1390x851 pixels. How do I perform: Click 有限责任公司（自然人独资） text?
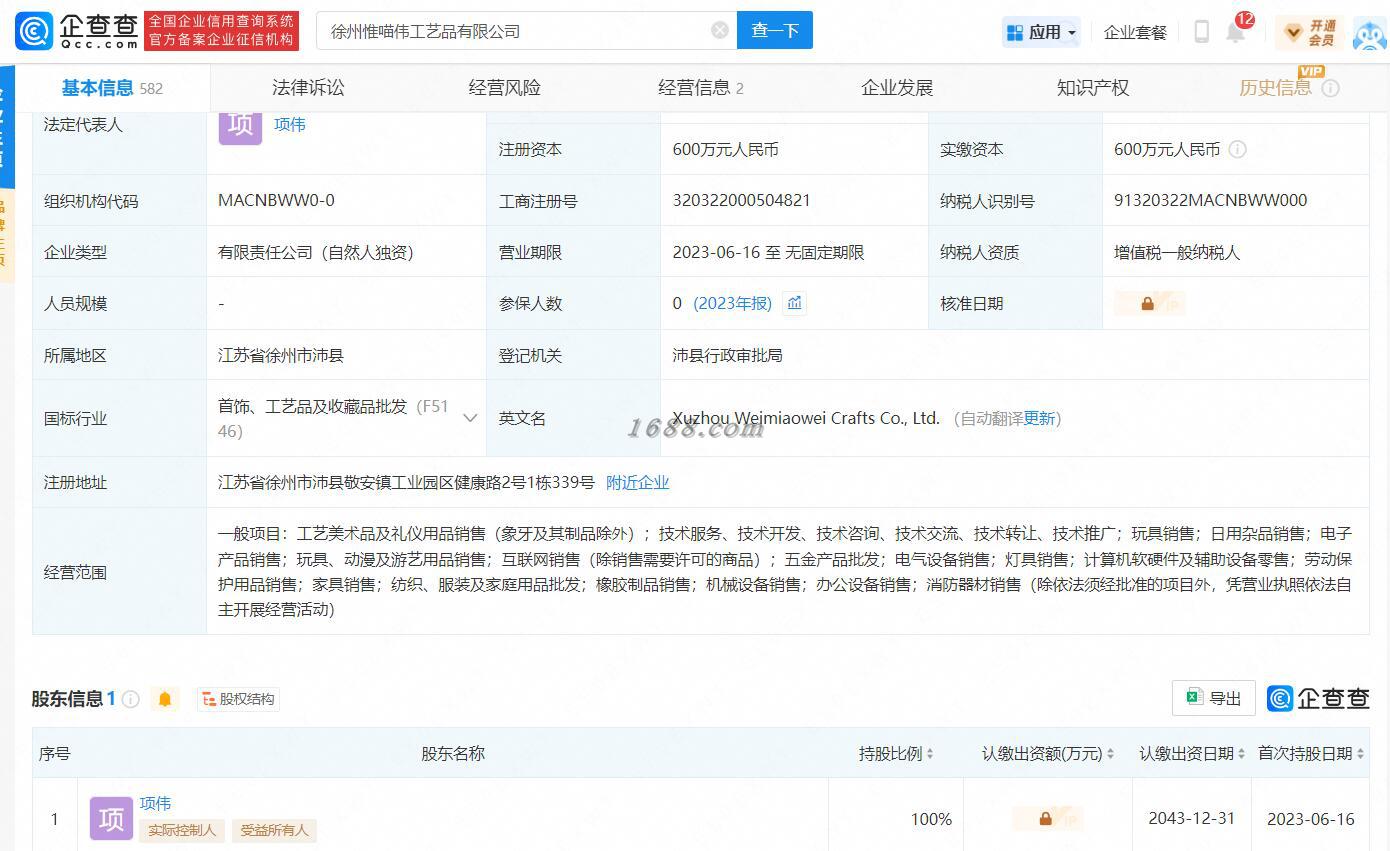[x=316, y=252]
